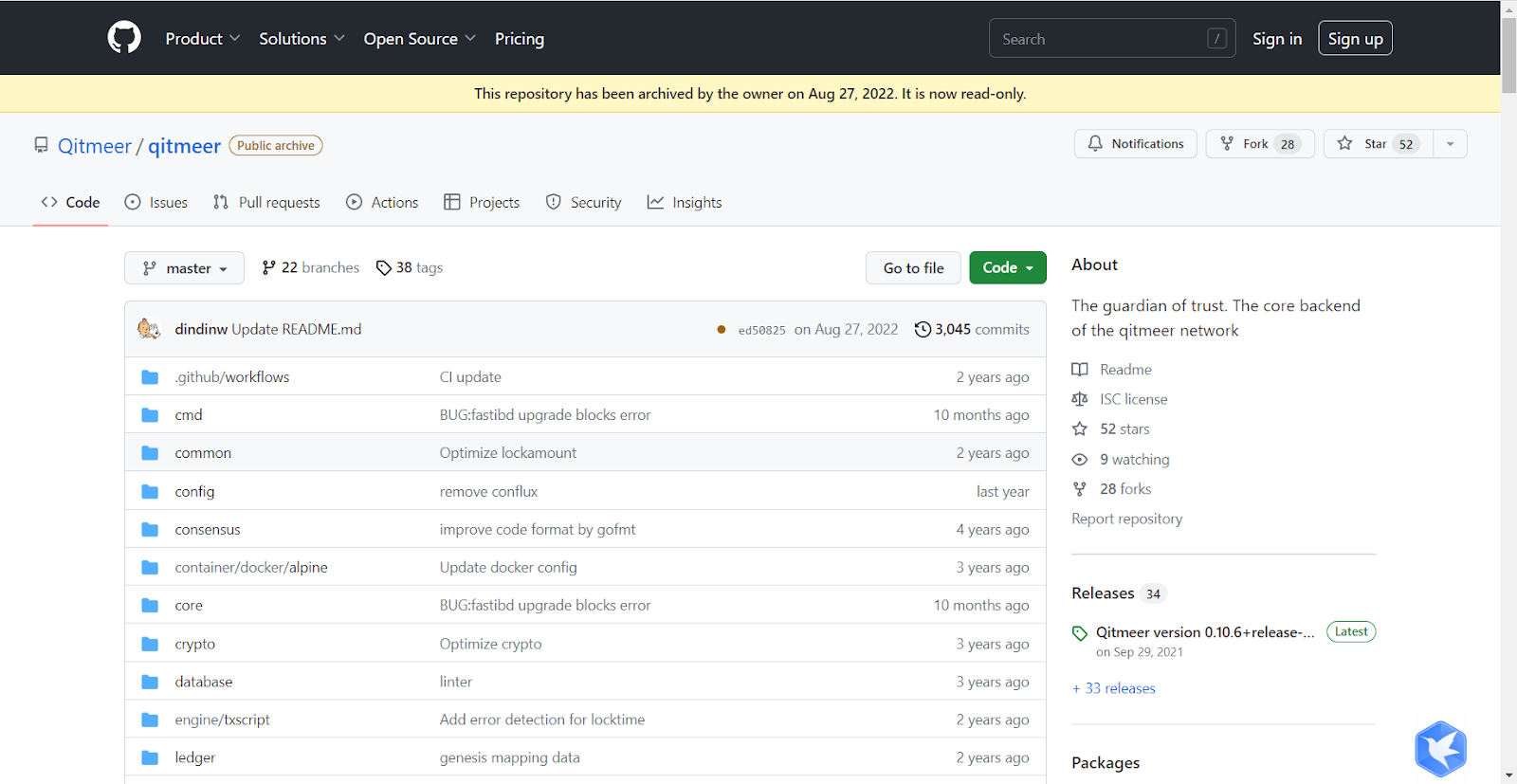The width and height of the screenshot is (1517, 784).
Task: Click the commit status dot beside ed50825
Action: pos(722,330)
